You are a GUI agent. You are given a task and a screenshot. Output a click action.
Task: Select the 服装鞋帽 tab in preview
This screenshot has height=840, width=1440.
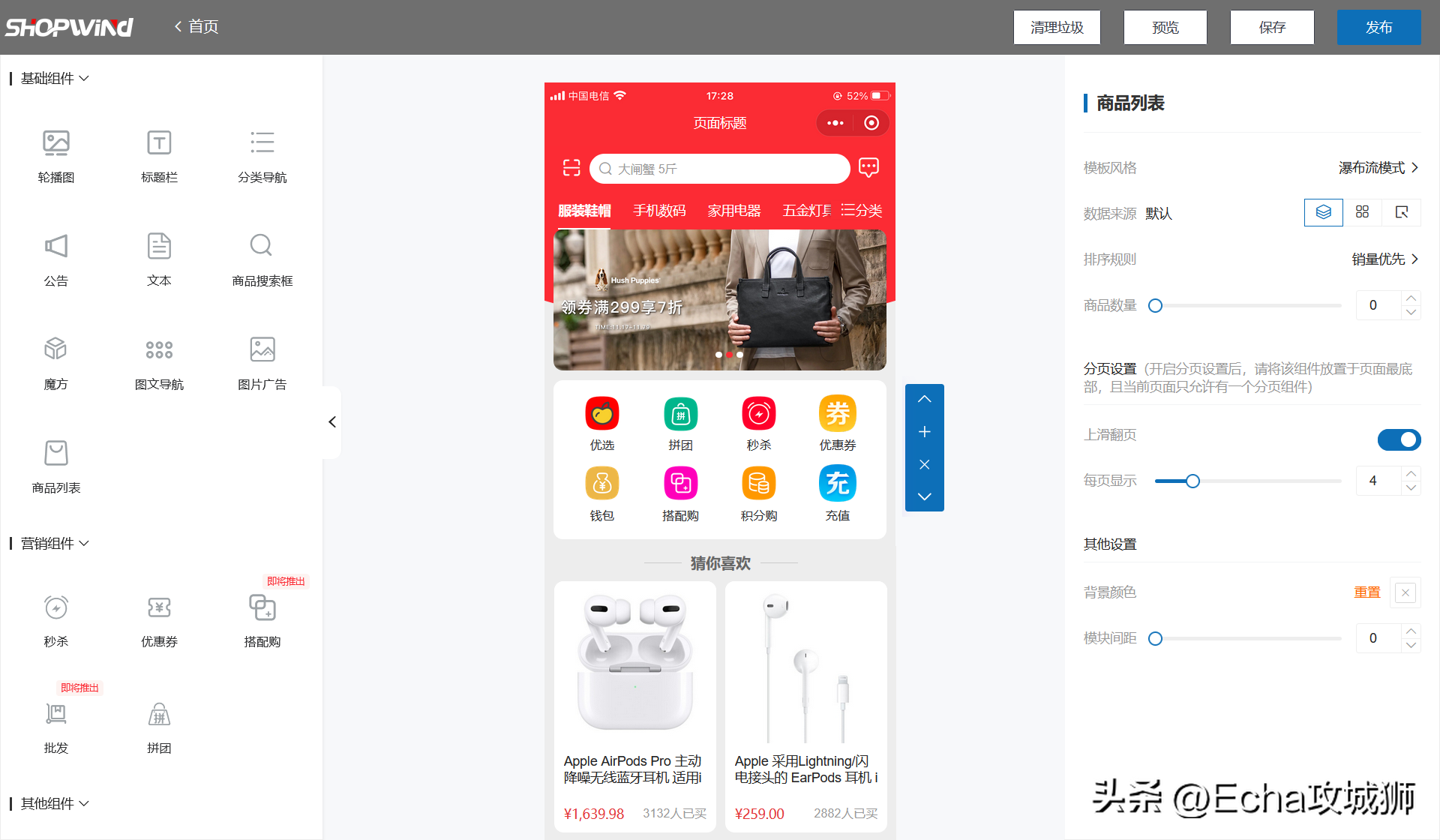click(584, 211)
